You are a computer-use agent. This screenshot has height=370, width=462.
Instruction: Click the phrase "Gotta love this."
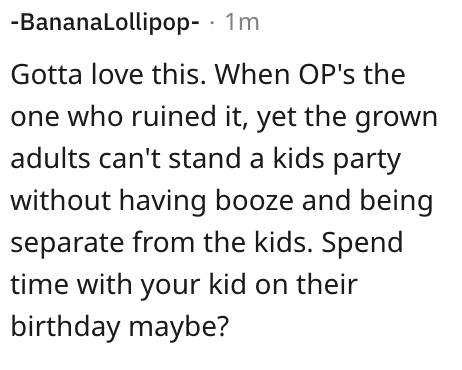pyautogui.click(x=108, y=74)
